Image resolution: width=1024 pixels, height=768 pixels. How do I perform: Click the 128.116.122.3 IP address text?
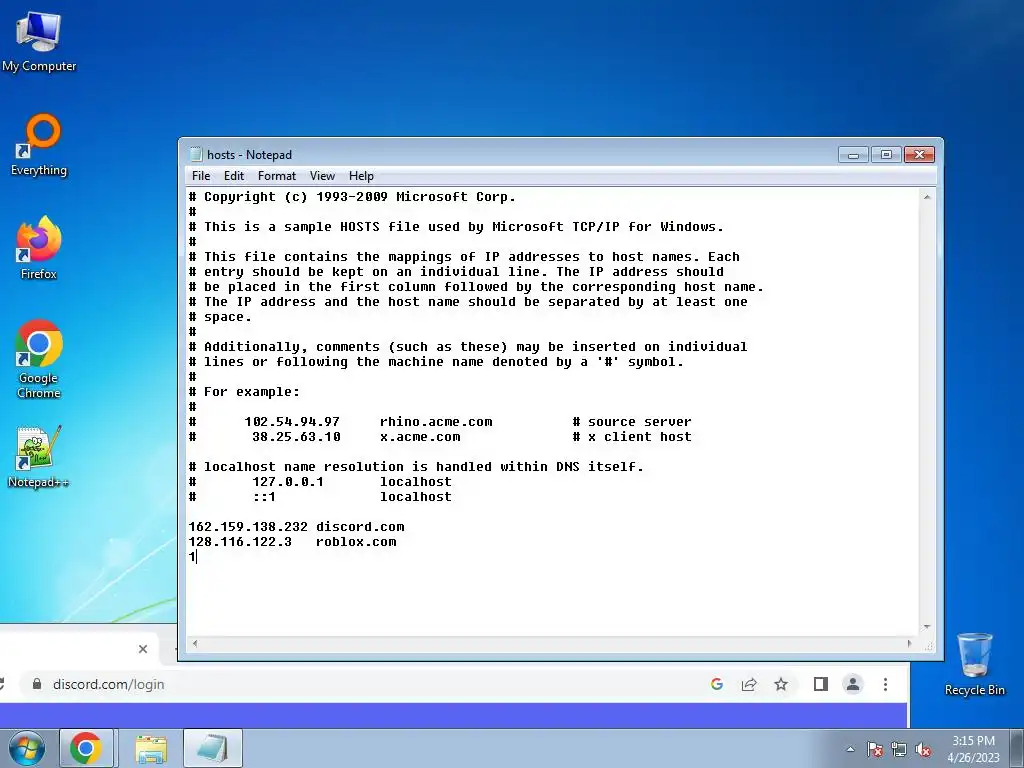[240, 541]
